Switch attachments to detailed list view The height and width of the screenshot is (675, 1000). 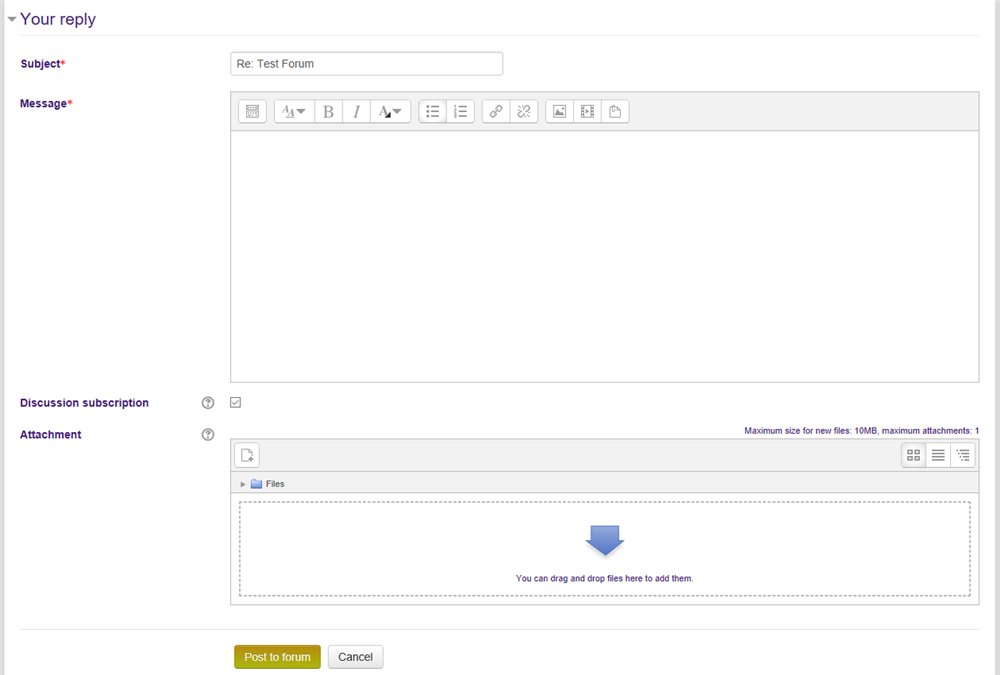coord(938,455)
